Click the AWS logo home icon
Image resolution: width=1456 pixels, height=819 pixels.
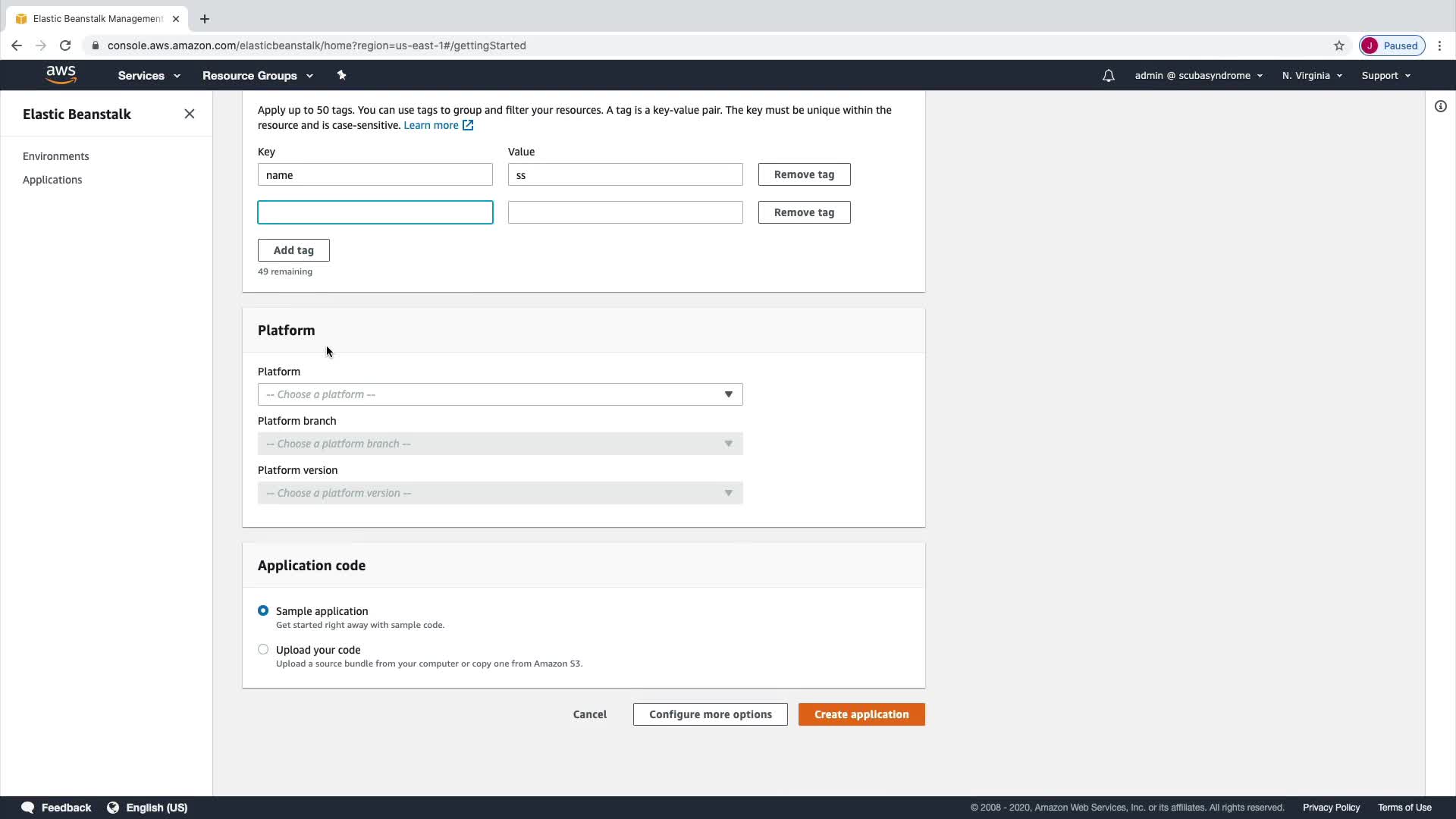coord(61,75)
